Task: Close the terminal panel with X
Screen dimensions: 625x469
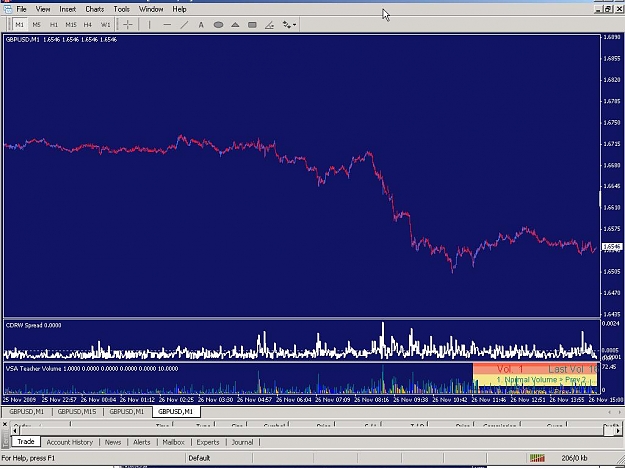Action: click(5, 425)
